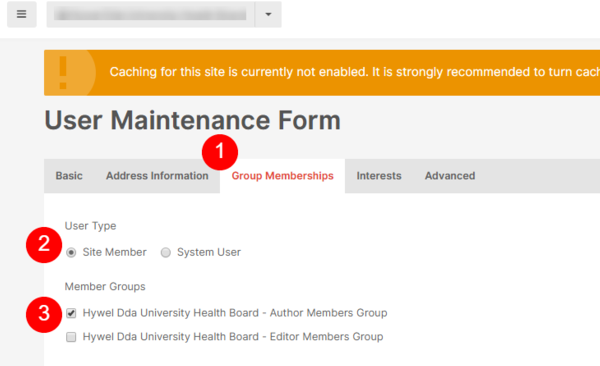Click the blurred site name selector field
600x366 pixels.
150,14
